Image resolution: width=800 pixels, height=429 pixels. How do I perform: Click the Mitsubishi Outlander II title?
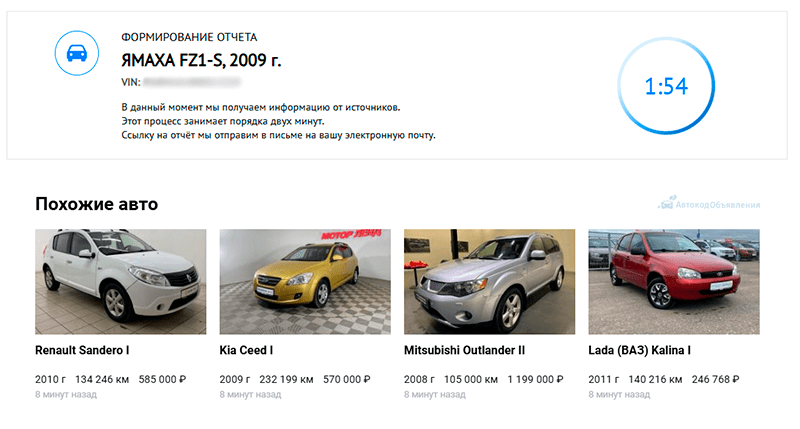pos(464,350)
